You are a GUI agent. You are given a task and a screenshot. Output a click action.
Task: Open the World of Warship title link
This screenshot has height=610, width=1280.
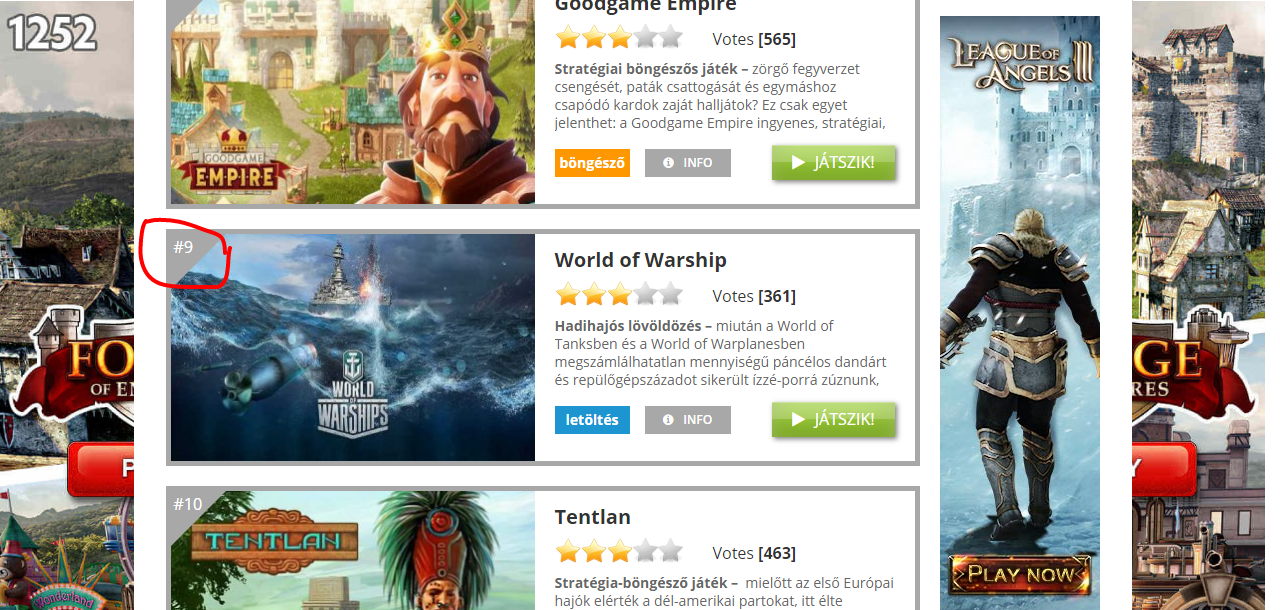pyautogui.click(x=640, y=260)
